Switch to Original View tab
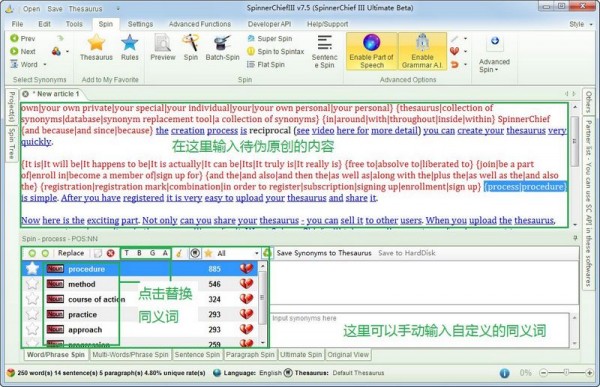Screen dimensions: 600x387 click(348, 354)
